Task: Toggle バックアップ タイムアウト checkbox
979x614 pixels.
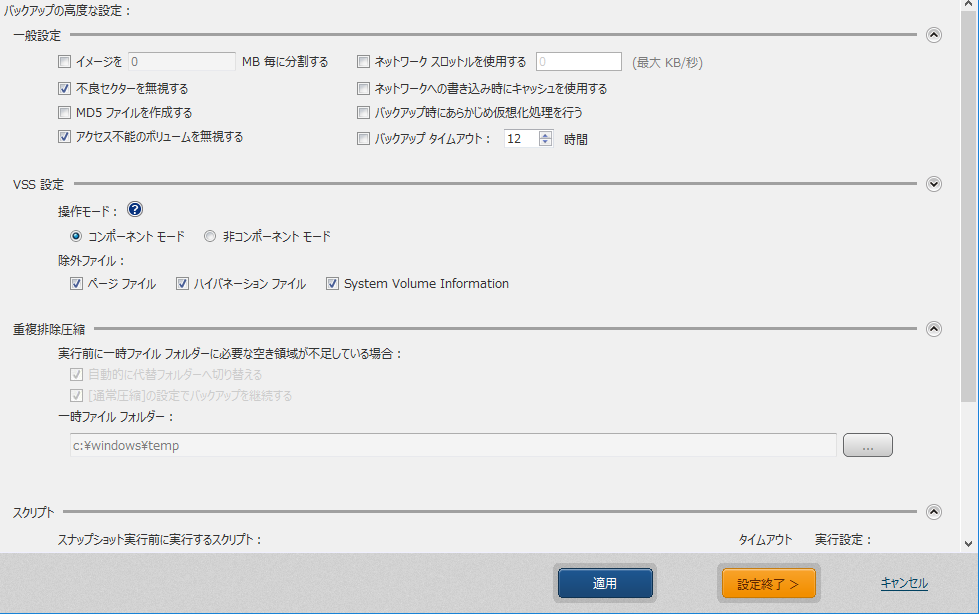Action: tap(364, 139)
